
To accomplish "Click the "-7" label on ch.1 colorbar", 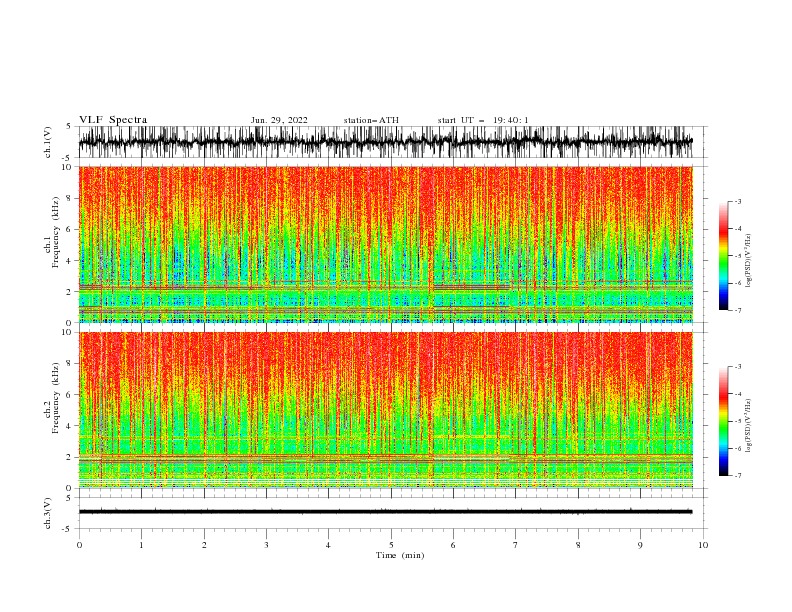I will [x=738, y=311].
